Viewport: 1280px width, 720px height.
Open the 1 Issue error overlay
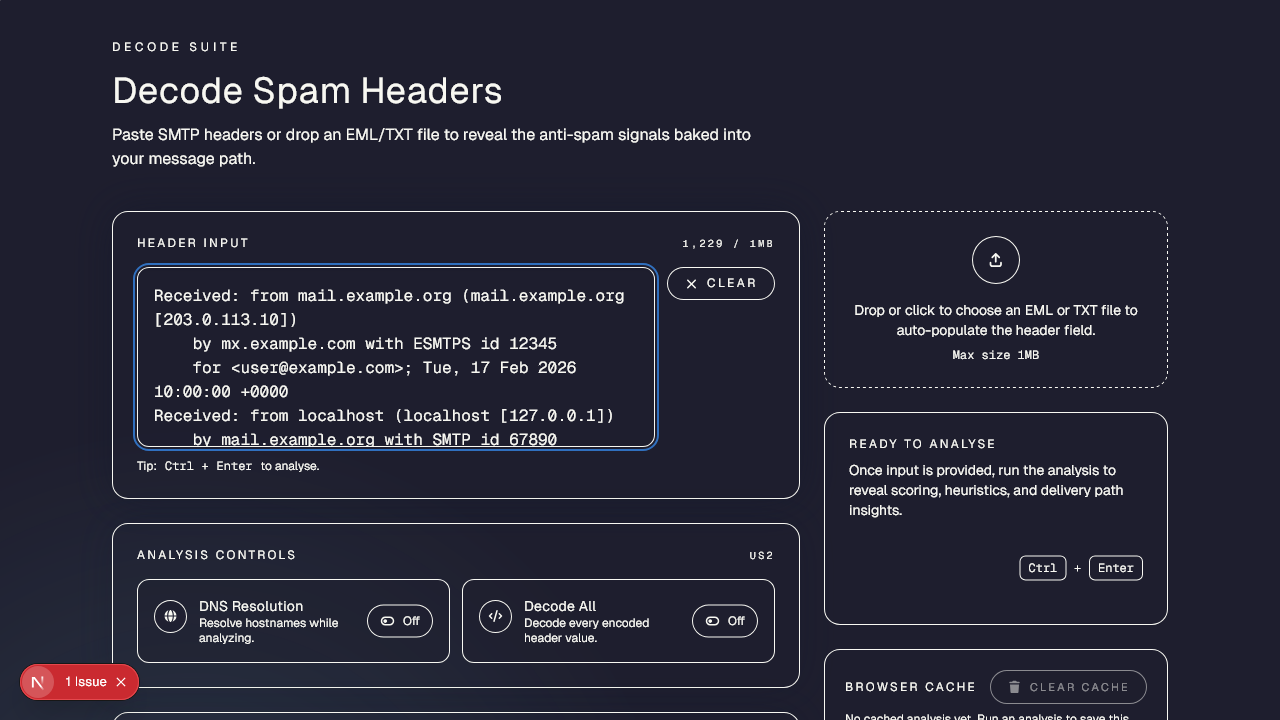86,682
